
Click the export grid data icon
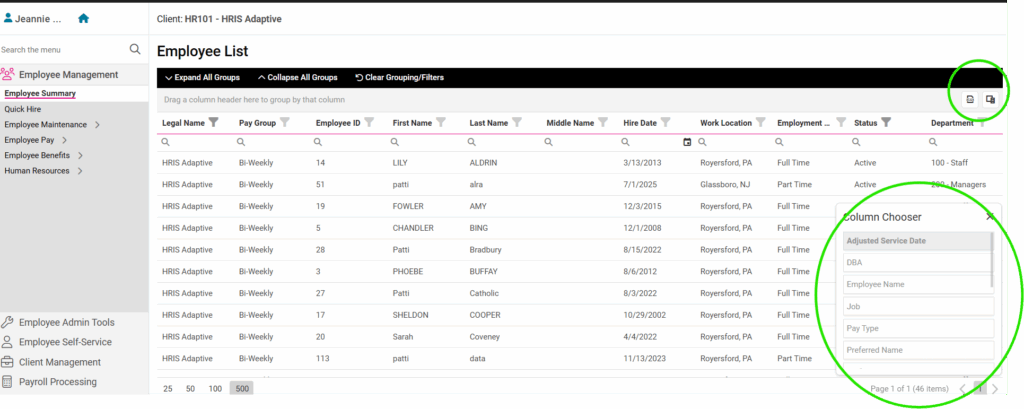pyautogui.click(x=970, y=99)
